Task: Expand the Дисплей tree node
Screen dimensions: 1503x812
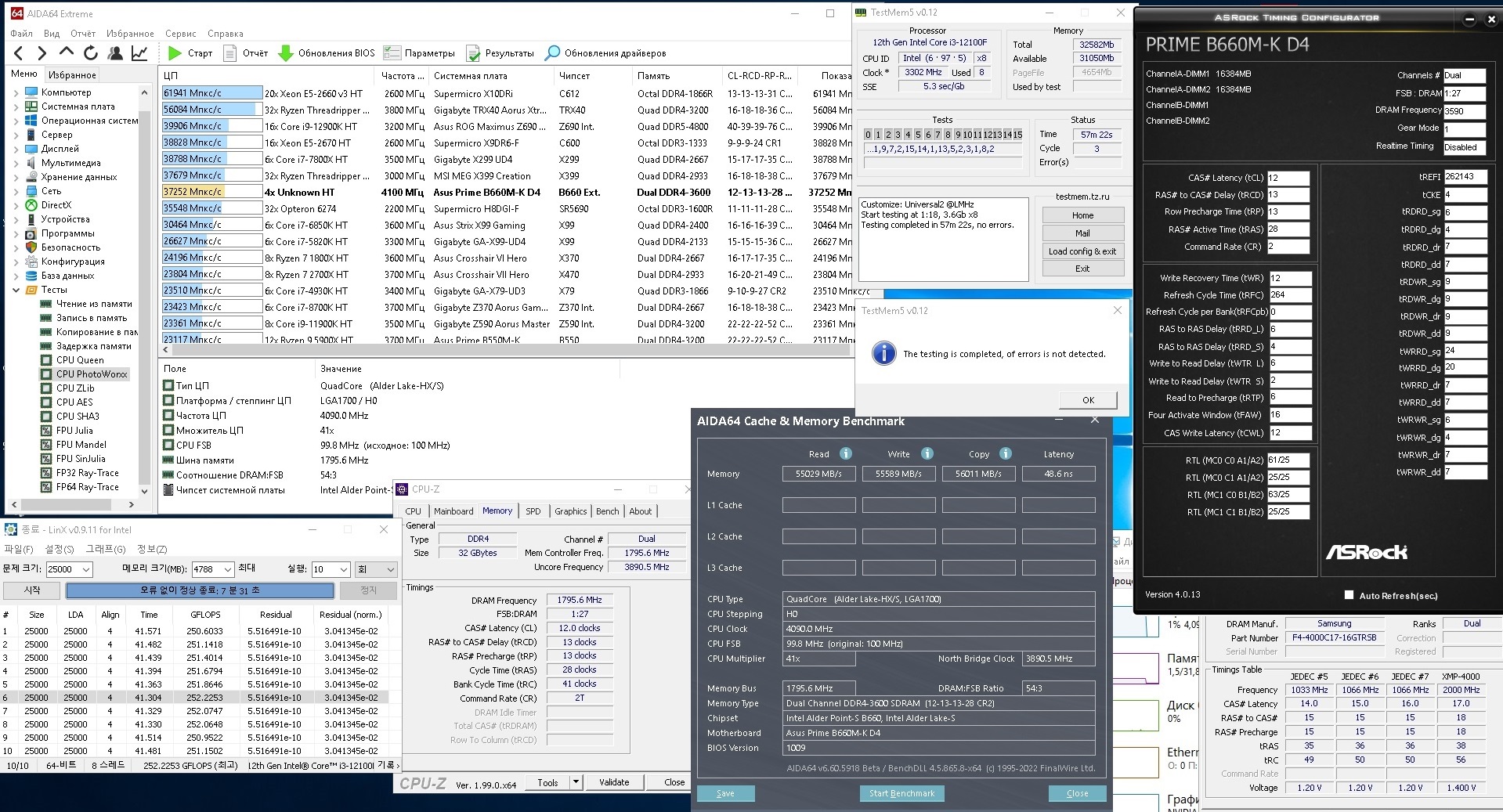Action: [x=16, y=149]
